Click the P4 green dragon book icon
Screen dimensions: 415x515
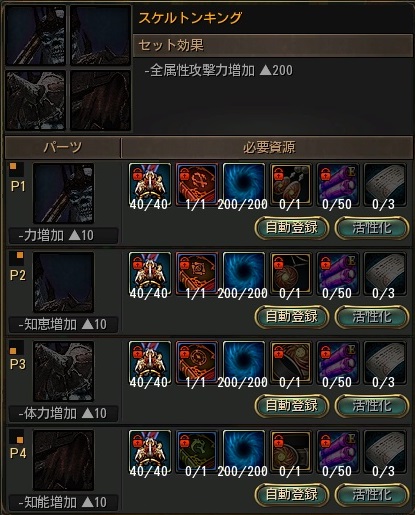coord(197,452)
